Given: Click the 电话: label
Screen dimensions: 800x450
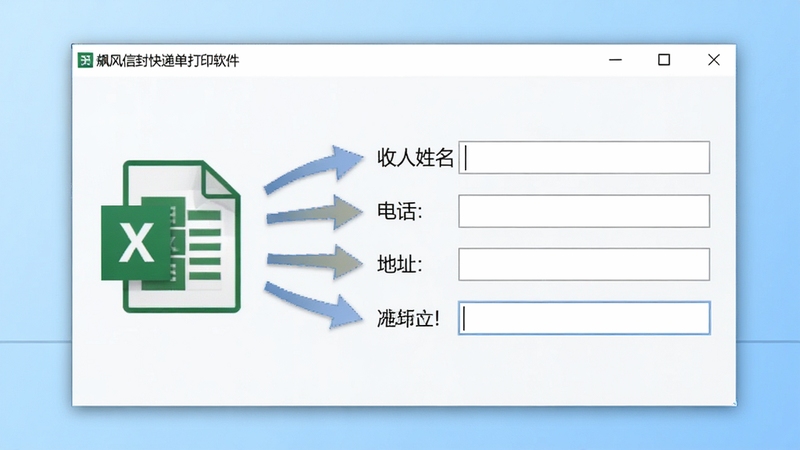Looking at the screenshot, I should [x=400, y=211].
